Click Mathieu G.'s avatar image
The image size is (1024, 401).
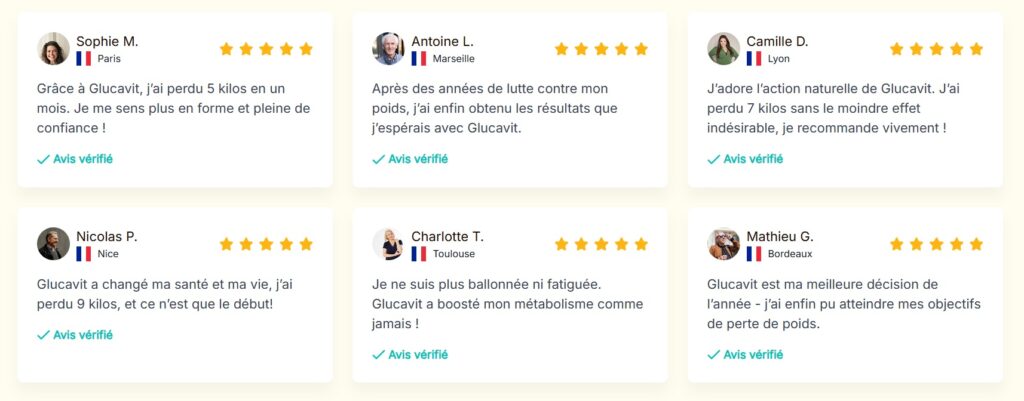point(723,244)
